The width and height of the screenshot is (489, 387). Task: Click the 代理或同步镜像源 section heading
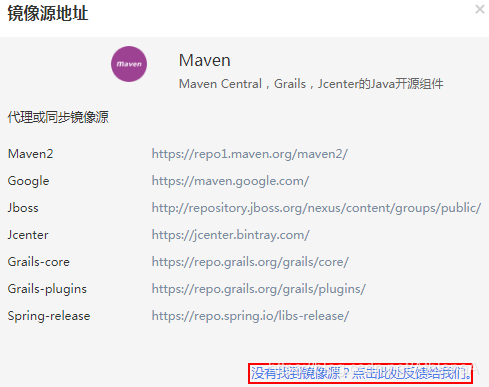[58, 117]
